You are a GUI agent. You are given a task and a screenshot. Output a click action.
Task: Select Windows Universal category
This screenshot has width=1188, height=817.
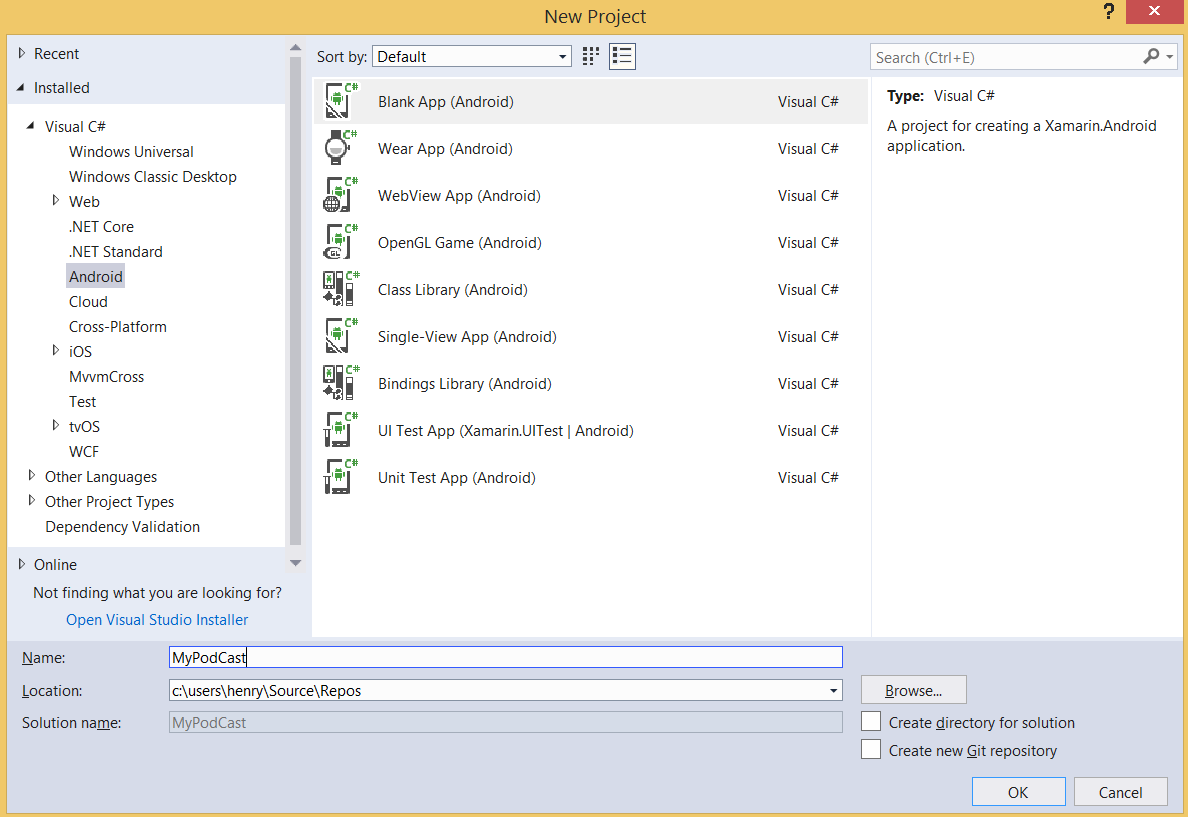tap(131, 152)
